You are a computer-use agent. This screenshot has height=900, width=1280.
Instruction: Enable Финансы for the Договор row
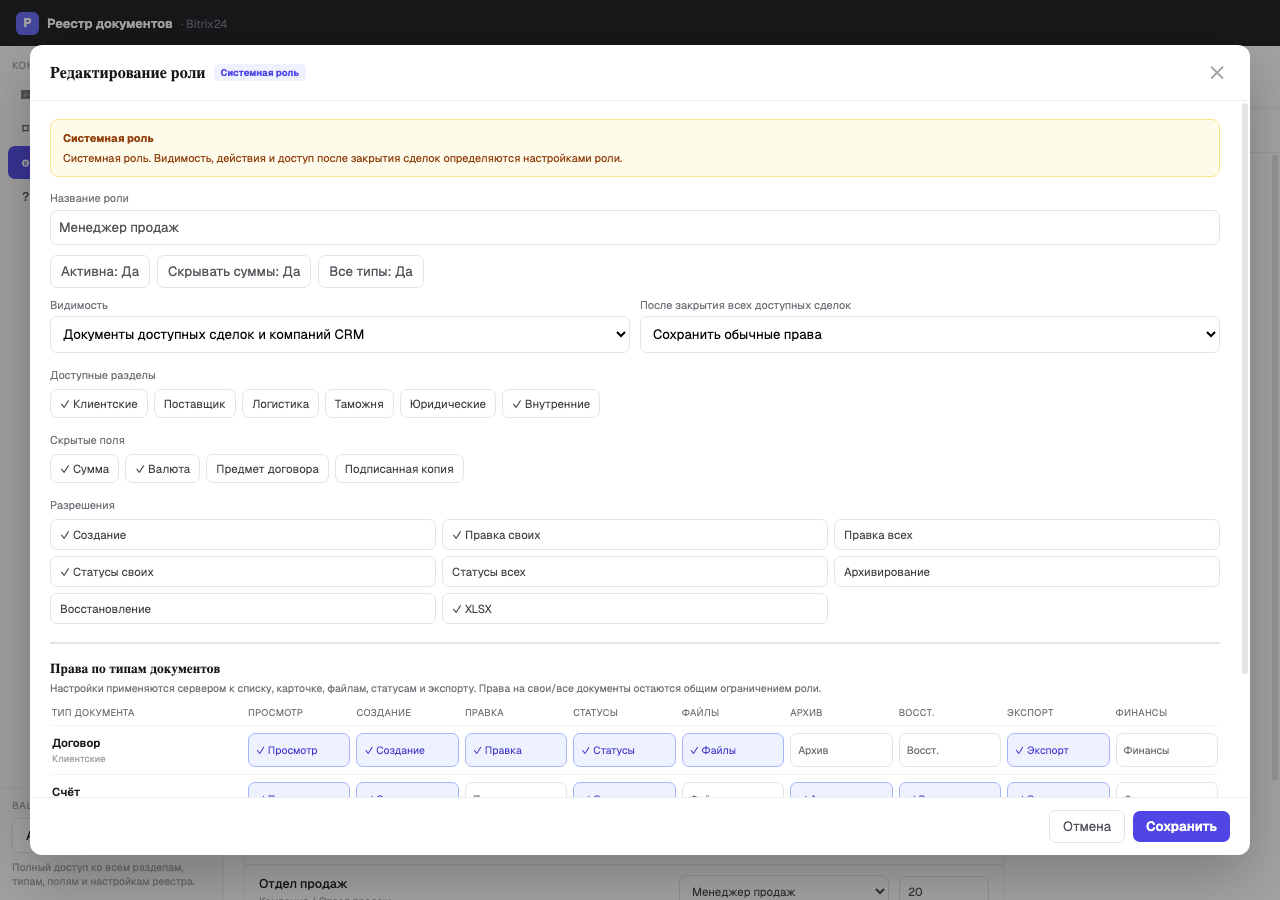[1167, 750]
